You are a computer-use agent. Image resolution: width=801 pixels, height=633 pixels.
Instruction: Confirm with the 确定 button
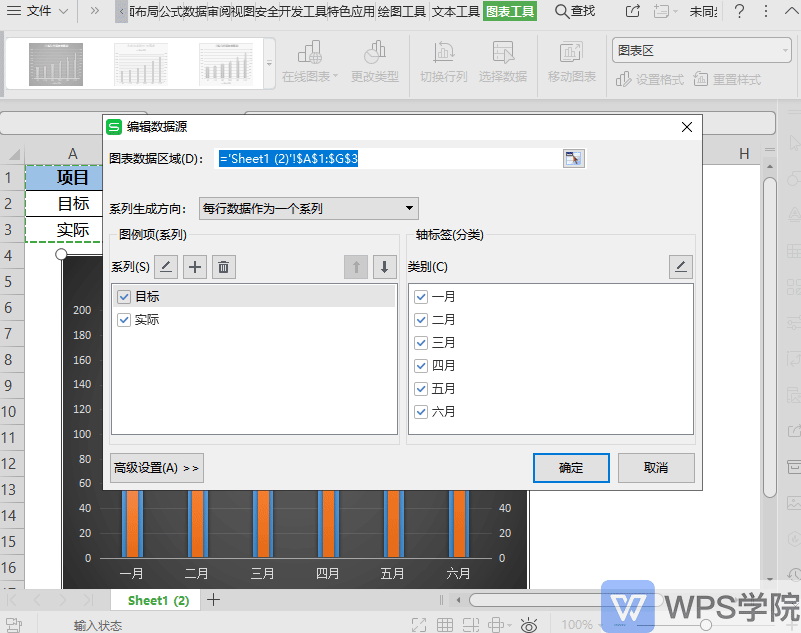pos(571,468)
